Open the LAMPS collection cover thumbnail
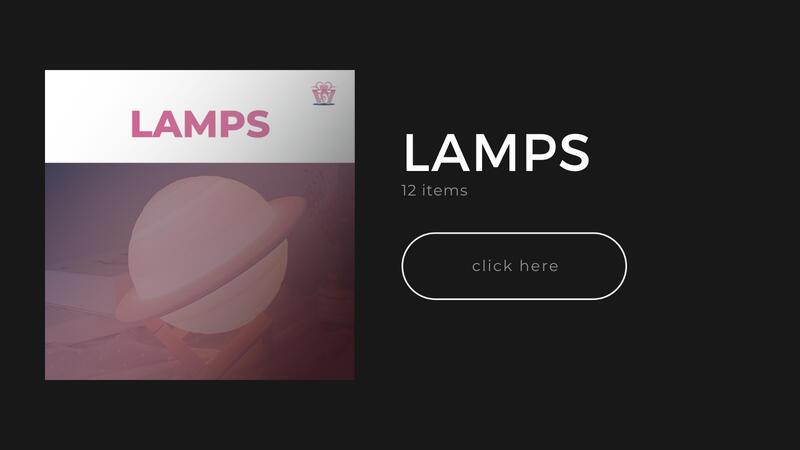 tap(199, 225)
